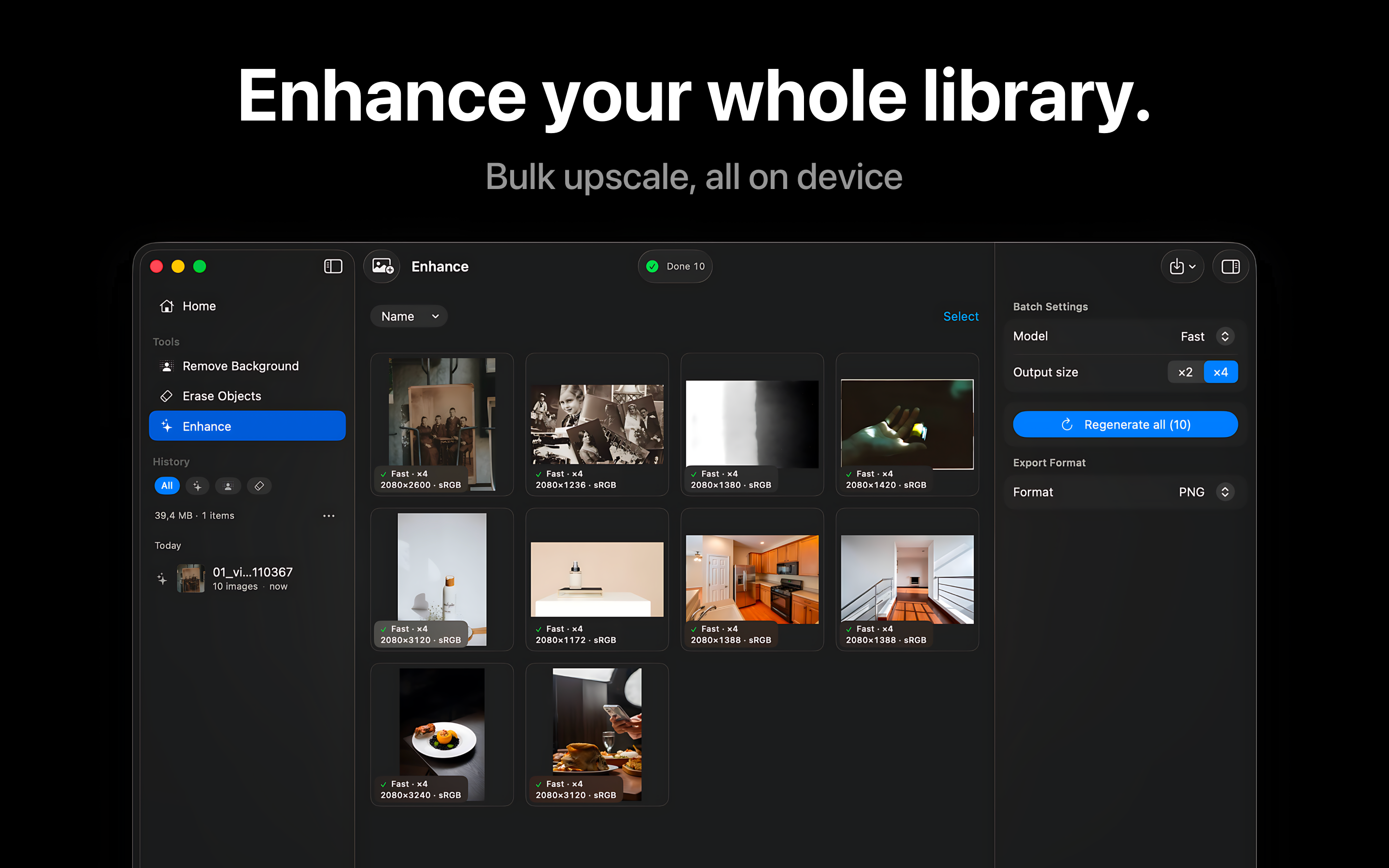Viewport: 1389px width, 868px height.
Task: Click the 'Fast · x4' label on 2080×1236 image
Action: pos(564,474)
